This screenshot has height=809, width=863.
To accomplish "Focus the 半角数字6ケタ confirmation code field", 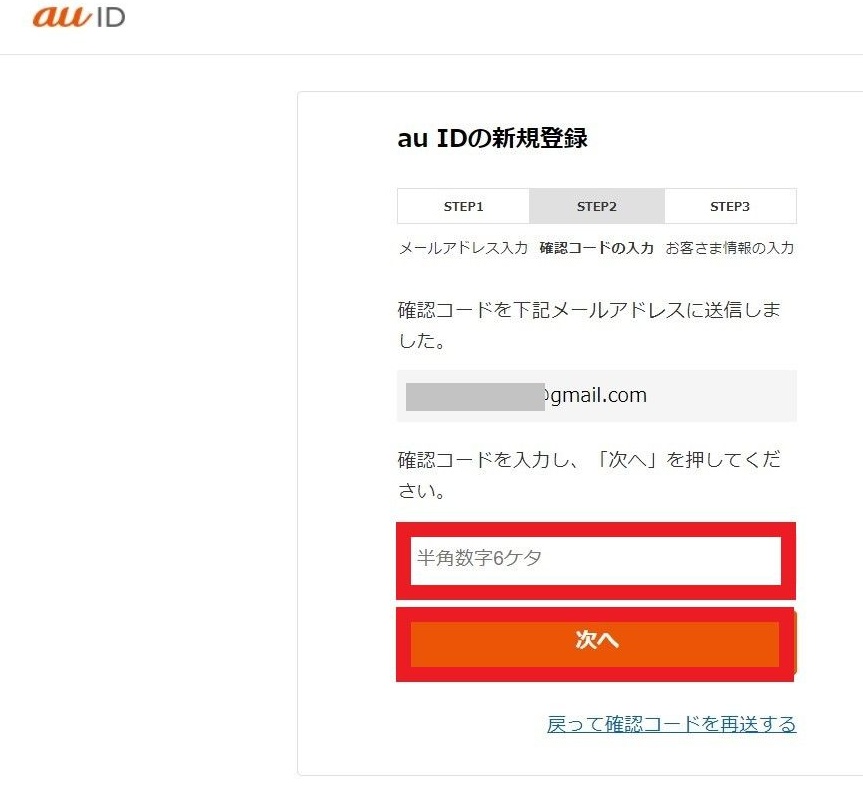I will click(595, 560).
